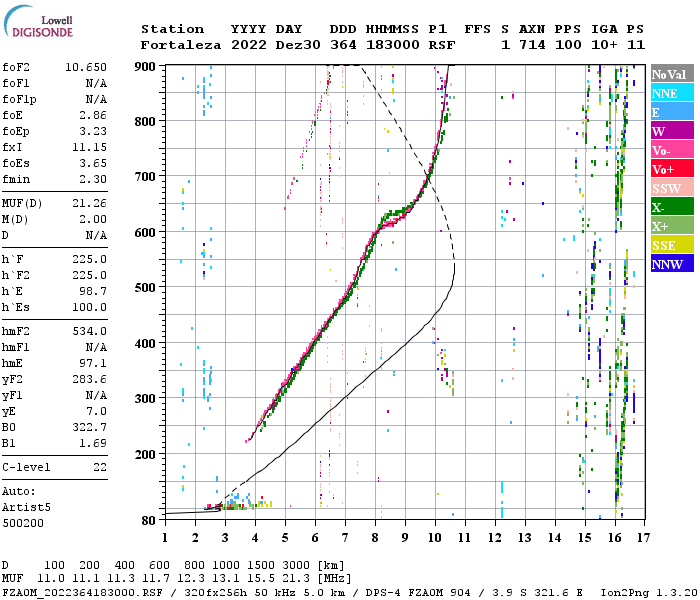700x600 pixels.
Task: Click the foEs value 3.65
Action: pos(93,163)
